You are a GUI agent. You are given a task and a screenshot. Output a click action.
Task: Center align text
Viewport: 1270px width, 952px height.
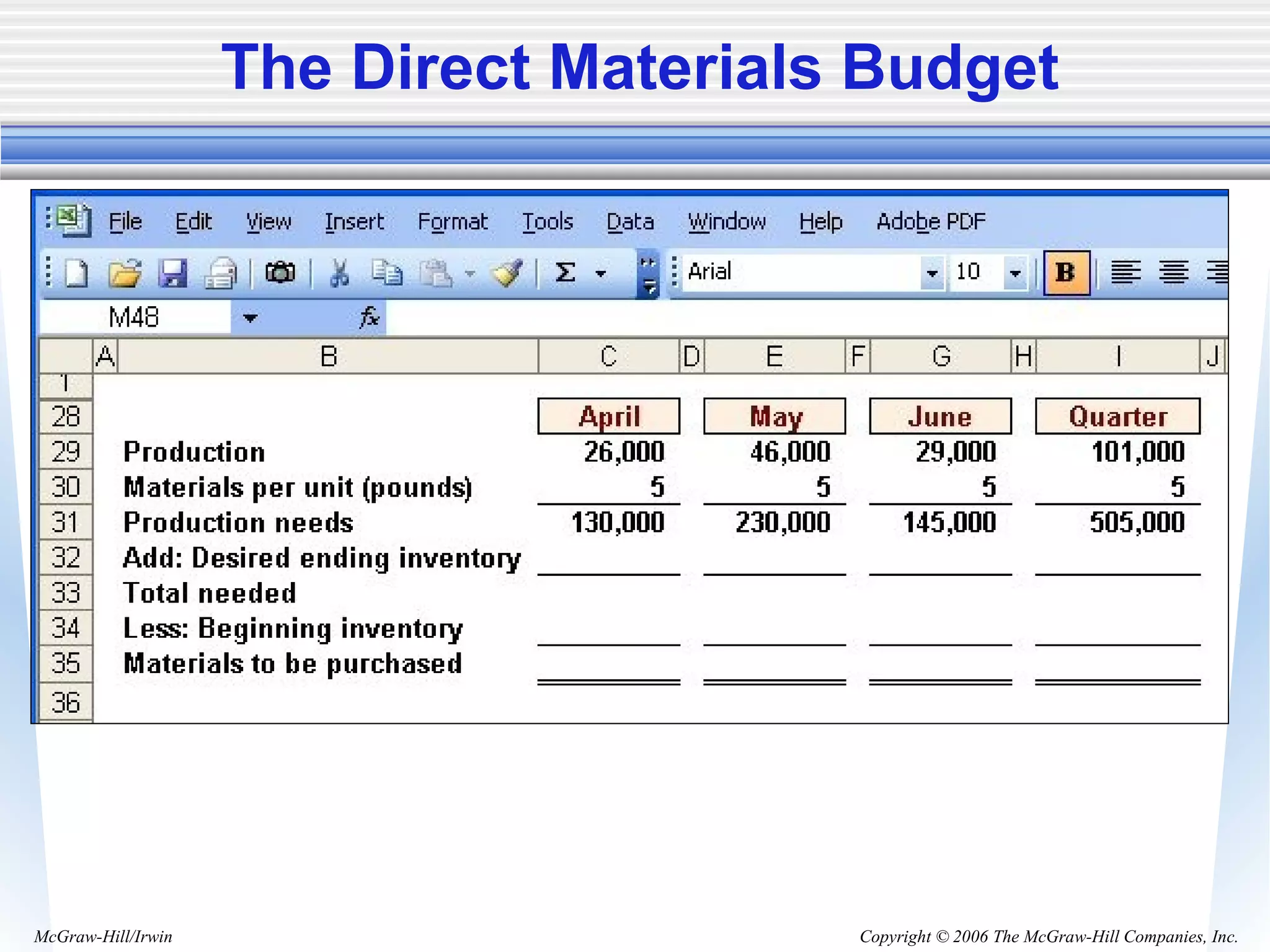[1173, 273]
